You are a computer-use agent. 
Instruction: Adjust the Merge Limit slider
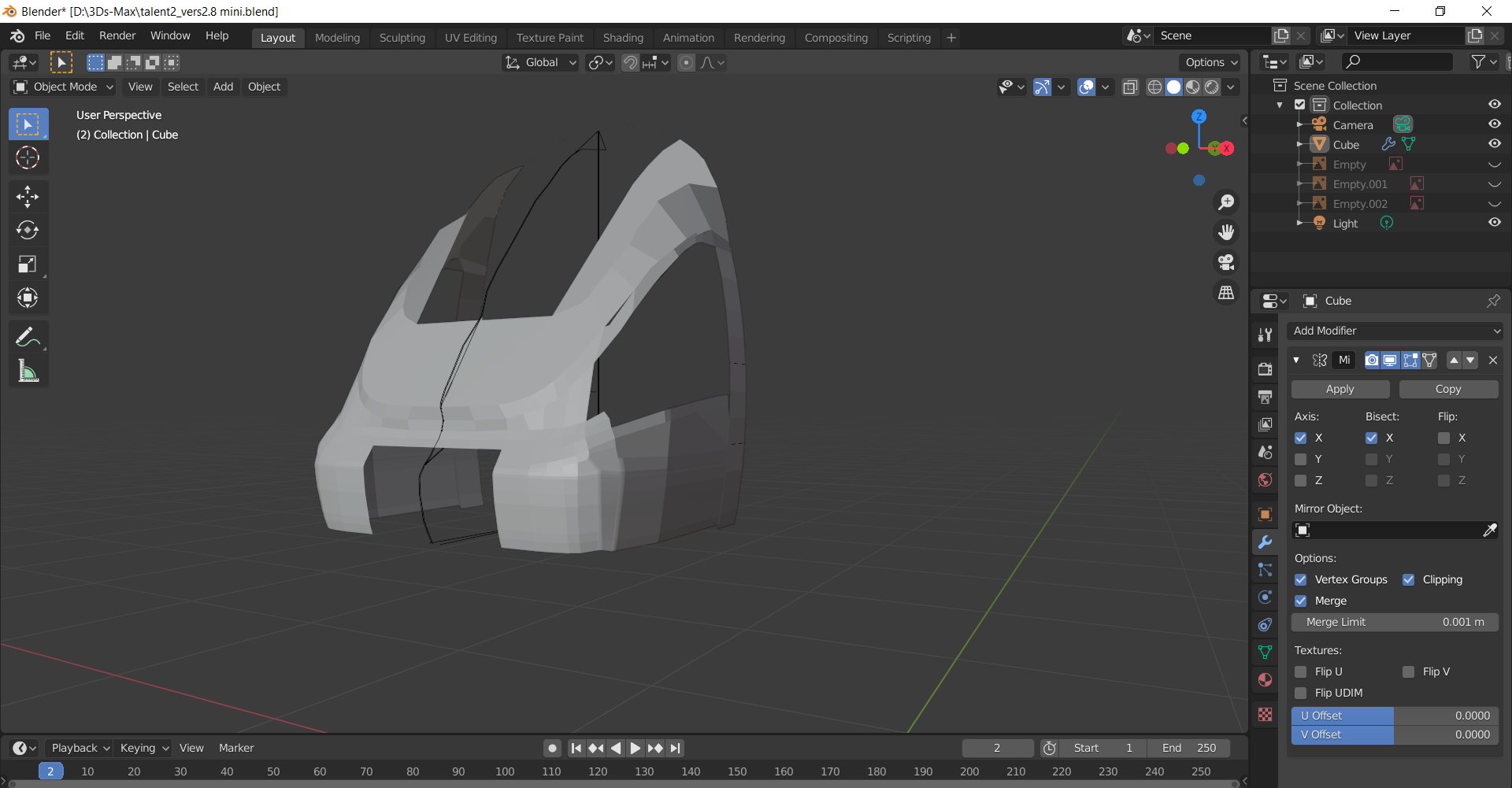click(1395, 622)
